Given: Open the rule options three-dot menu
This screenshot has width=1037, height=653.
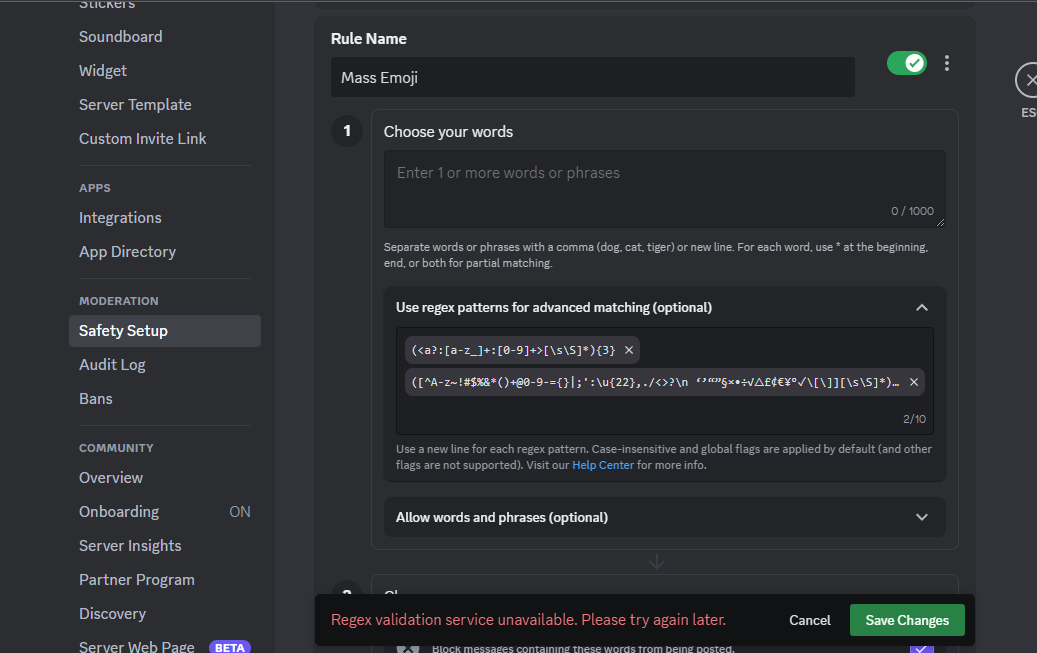Looking at the screenshot, I should point(946,62).
